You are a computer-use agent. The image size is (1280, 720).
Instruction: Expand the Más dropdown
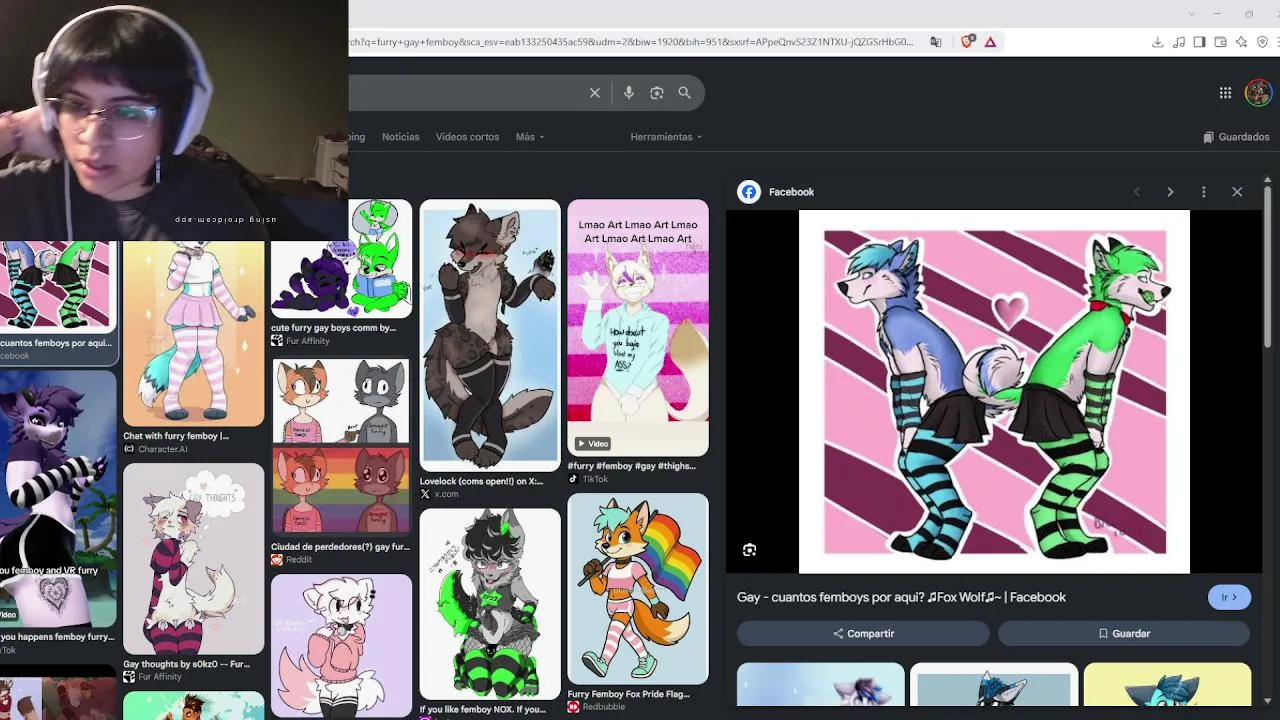tap(530, 137)
